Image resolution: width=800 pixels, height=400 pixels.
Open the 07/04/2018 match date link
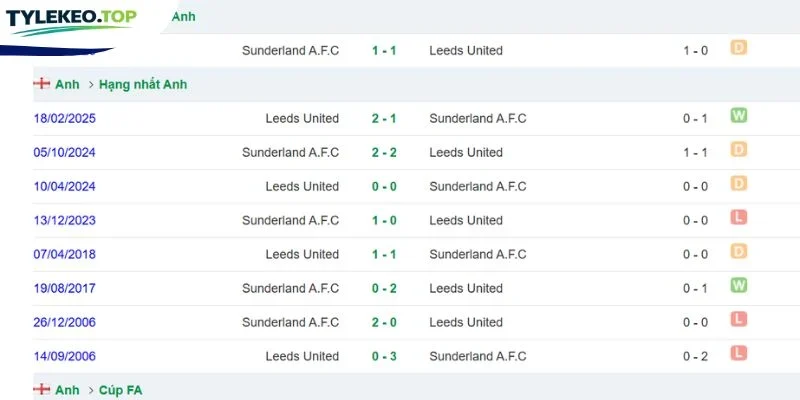(x=65, y=254)
